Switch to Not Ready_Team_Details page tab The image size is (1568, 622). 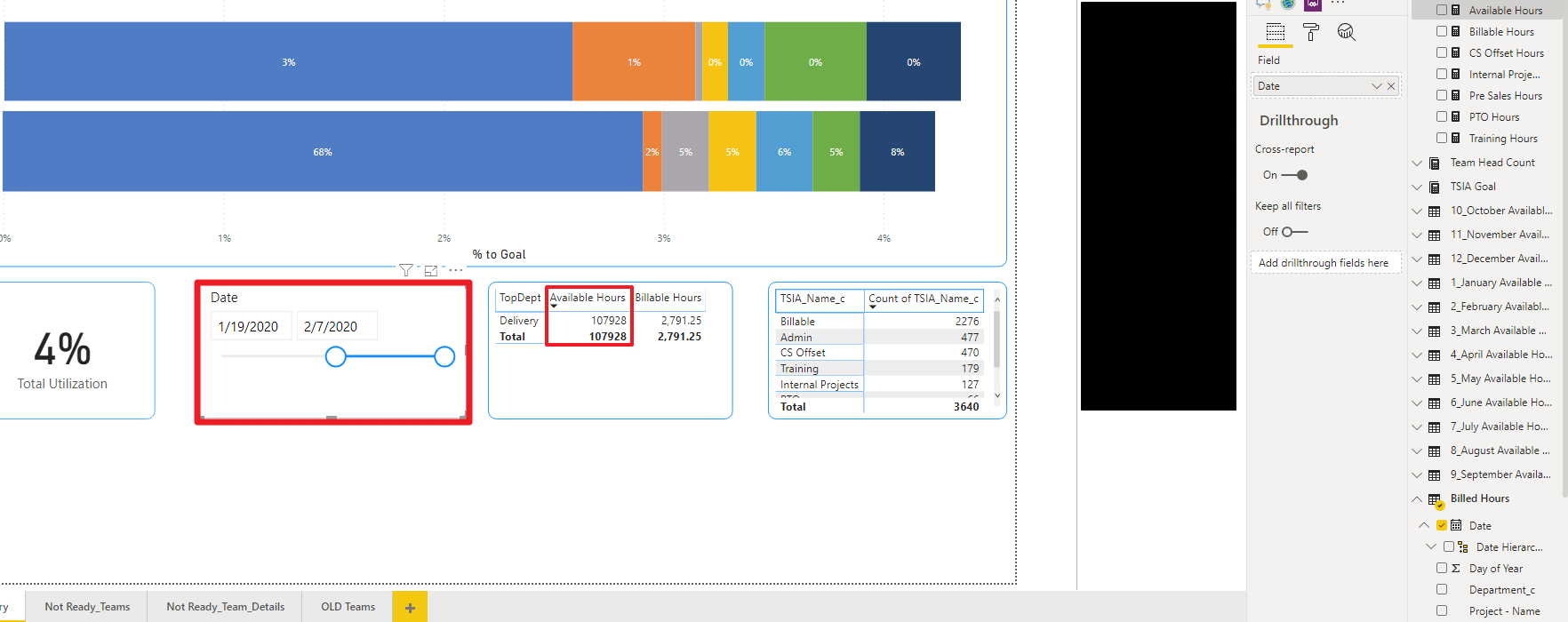(225, 607)
